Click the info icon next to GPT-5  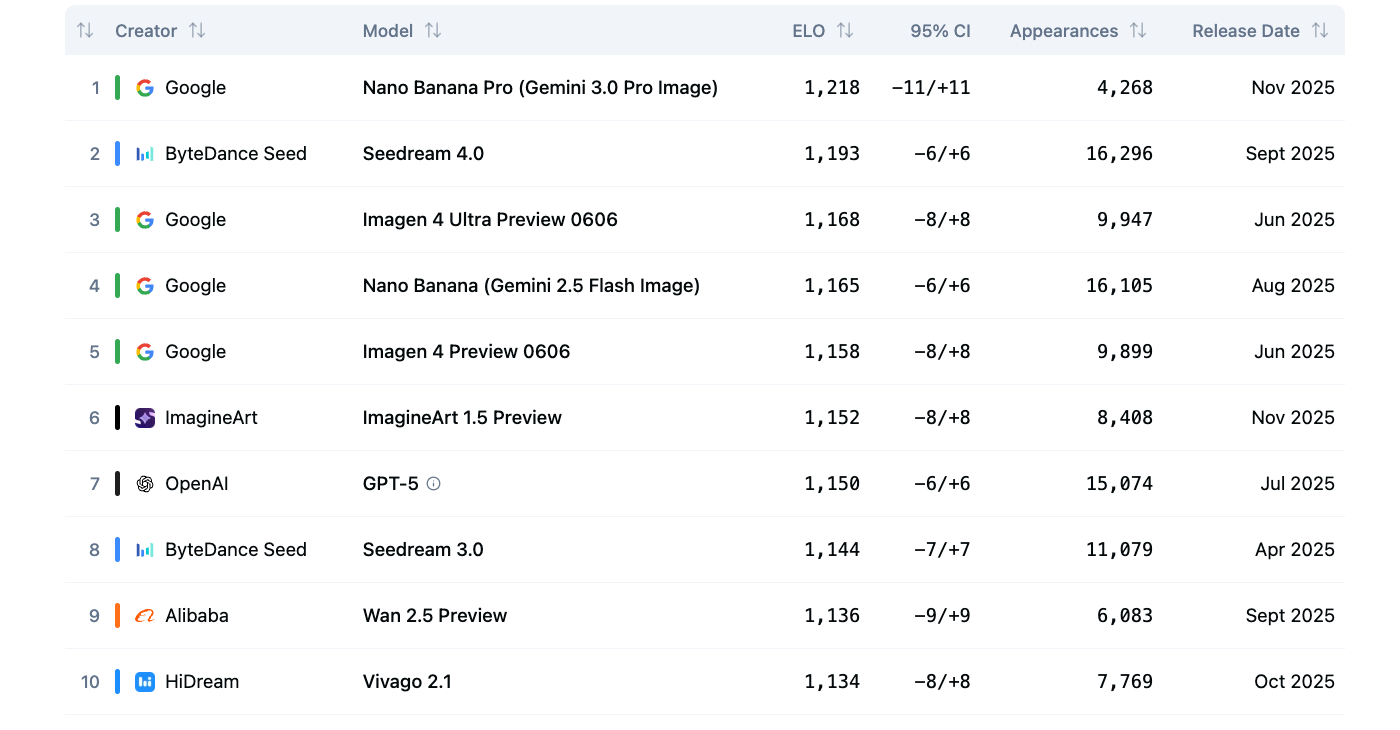(433, 484)
